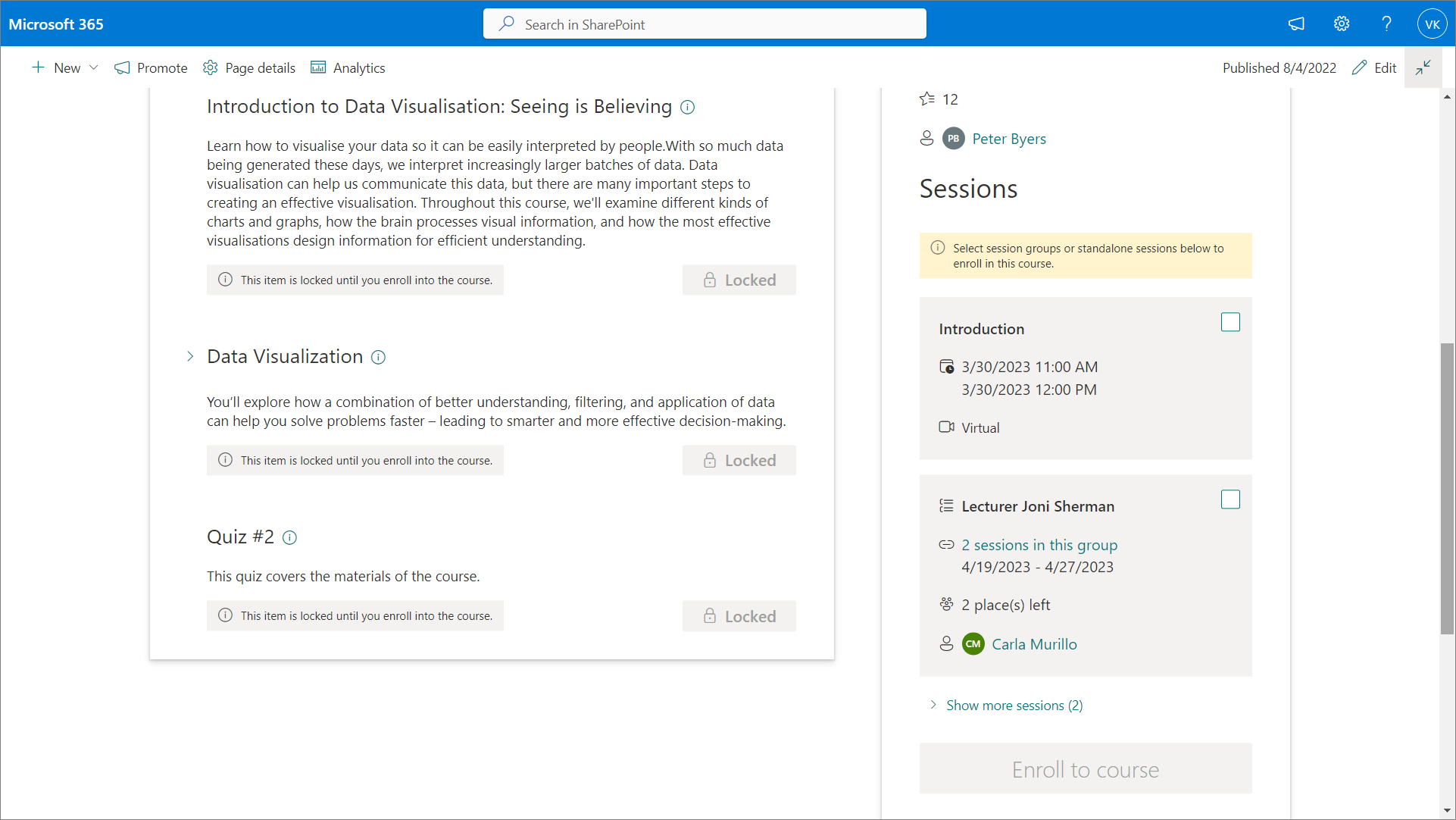Open the New dropdown arrow
Image resolution: width=1456 pixels, height=820 pixels.
click(94, 67)
